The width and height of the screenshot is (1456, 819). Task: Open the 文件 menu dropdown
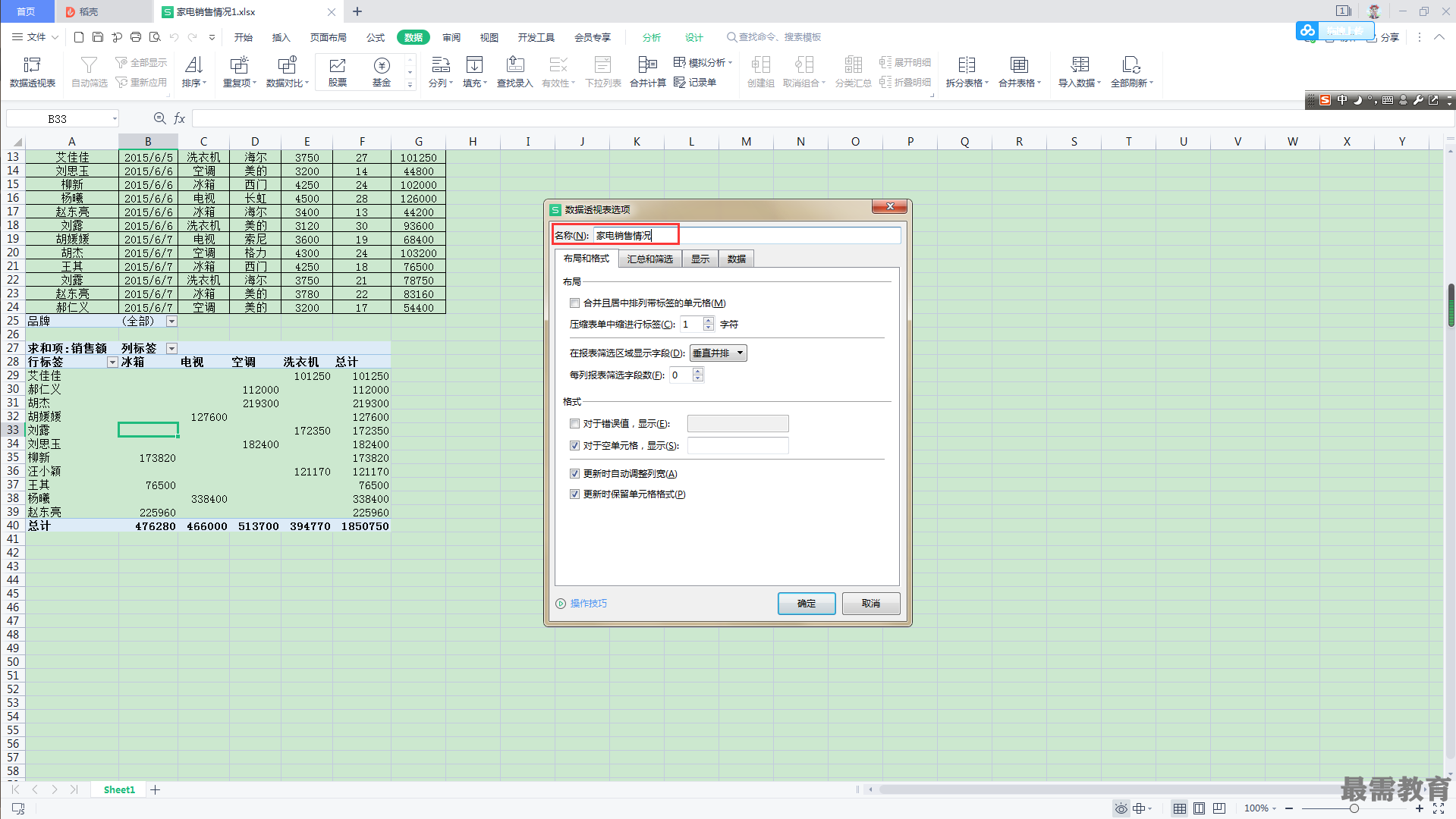tap(35, 36)
